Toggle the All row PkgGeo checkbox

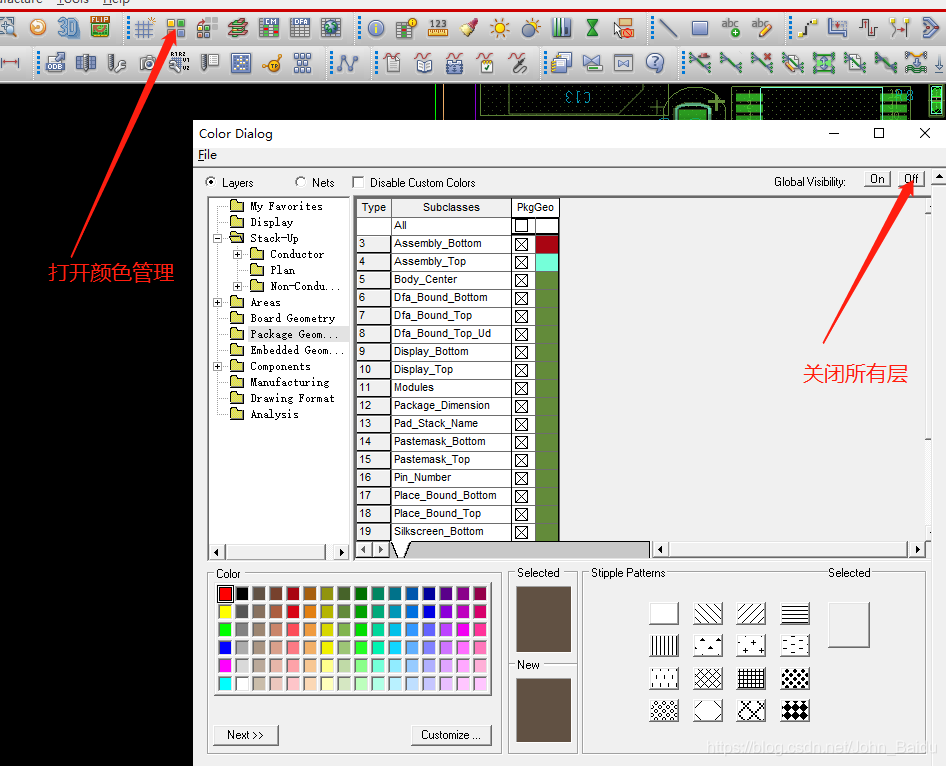522,226
